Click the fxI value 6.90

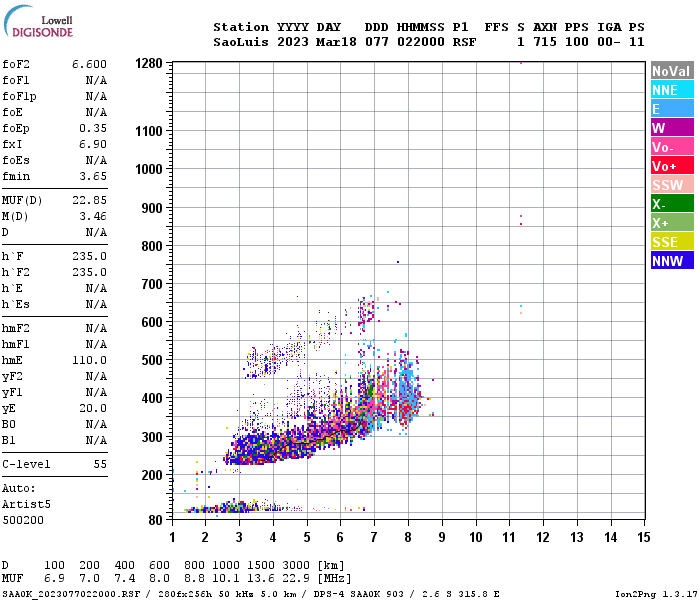pyautogui.click(x=93, y=144)
